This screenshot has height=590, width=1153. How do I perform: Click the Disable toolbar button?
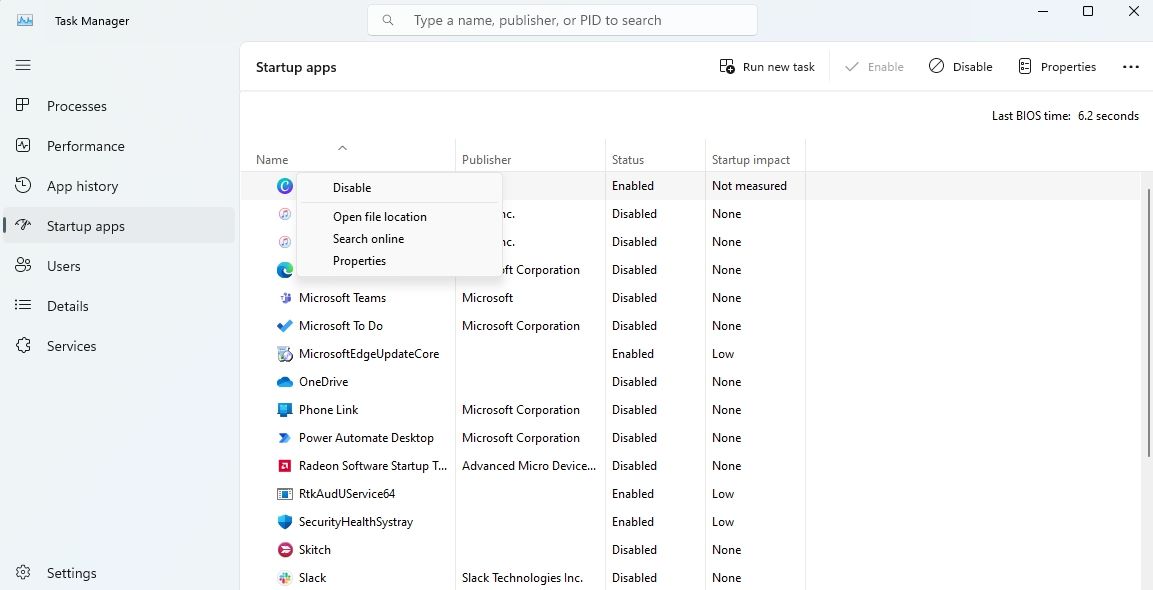959,66
